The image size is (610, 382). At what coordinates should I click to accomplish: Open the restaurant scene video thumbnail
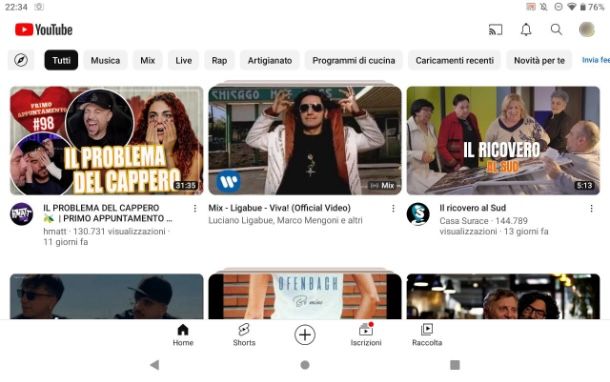coord(503,296)
